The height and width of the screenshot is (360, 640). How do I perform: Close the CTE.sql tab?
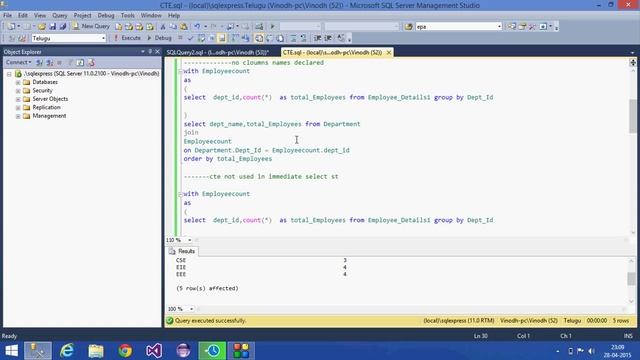(389, 53)
